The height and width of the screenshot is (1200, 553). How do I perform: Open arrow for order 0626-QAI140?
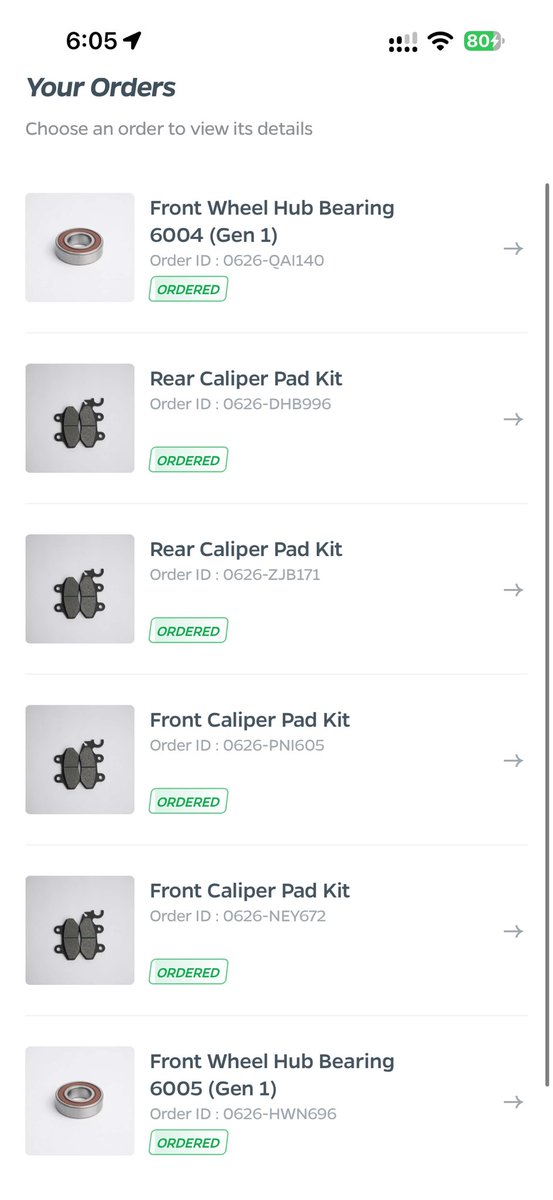(x=513, y=248)
